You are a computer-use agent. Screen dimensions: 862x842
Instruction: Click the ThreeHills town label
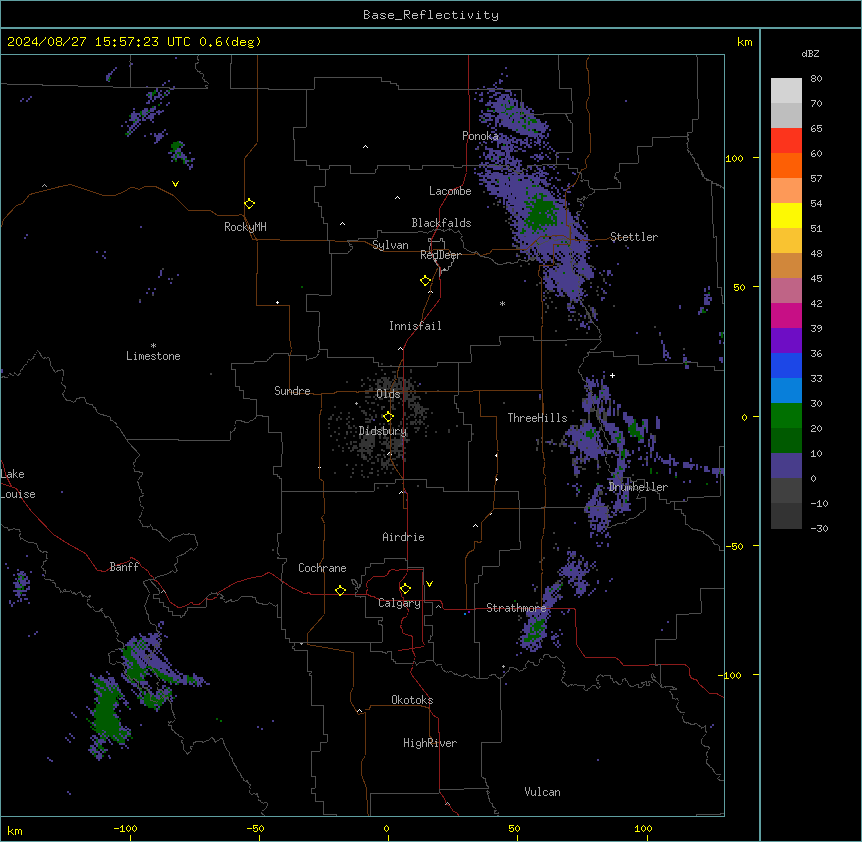537,418
